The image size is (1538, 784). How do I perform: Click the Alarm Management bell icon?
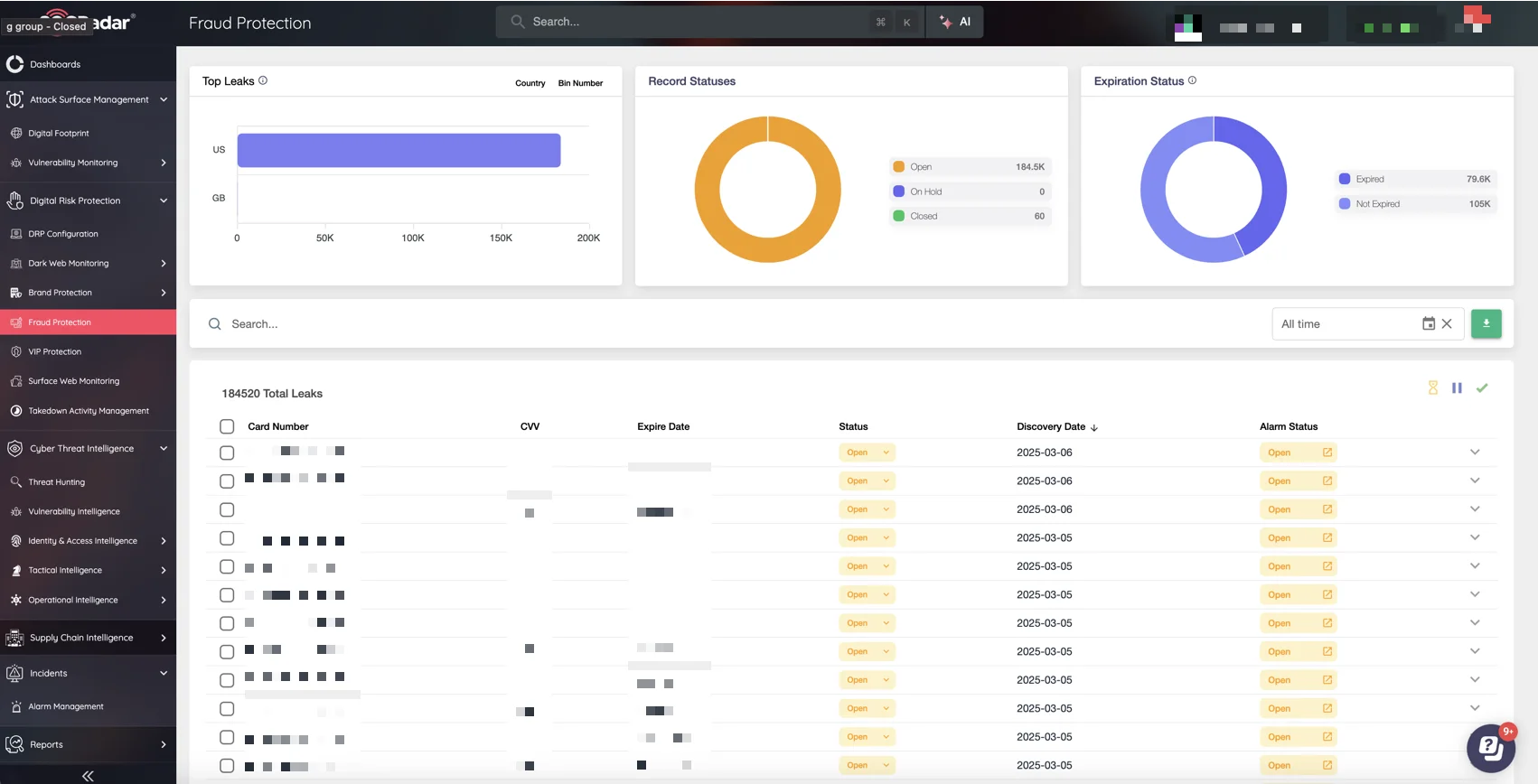16,706
